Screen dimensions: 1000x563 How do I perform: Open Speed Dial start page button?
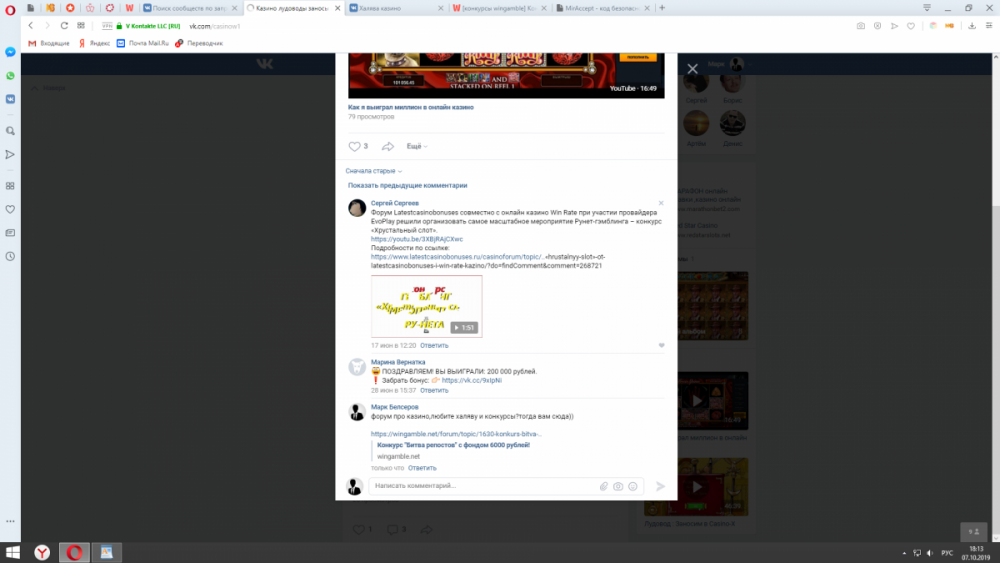(x=81, y=26)
